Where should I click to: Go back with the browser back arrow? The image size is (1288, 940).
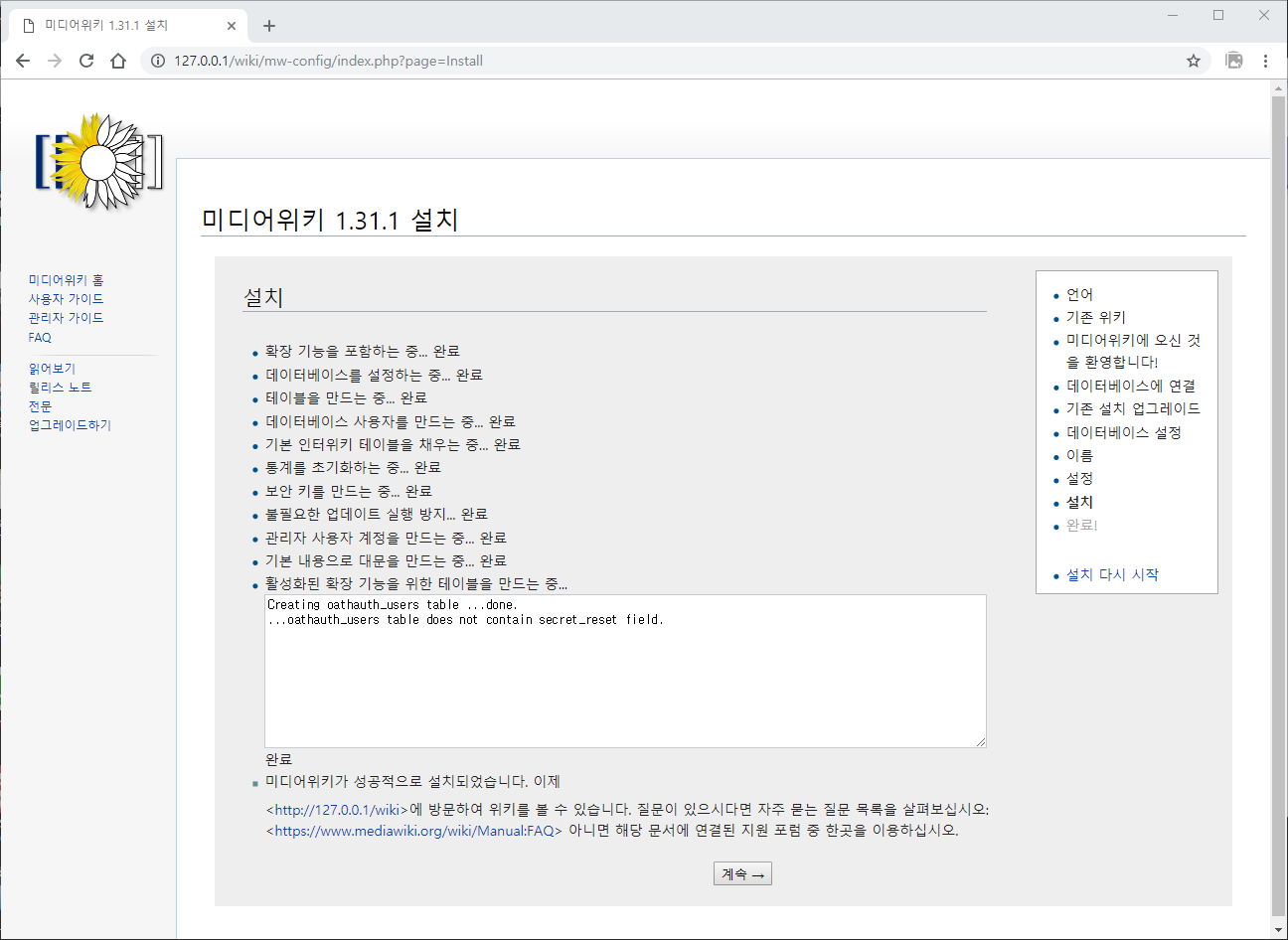click(x=23, y=61)
